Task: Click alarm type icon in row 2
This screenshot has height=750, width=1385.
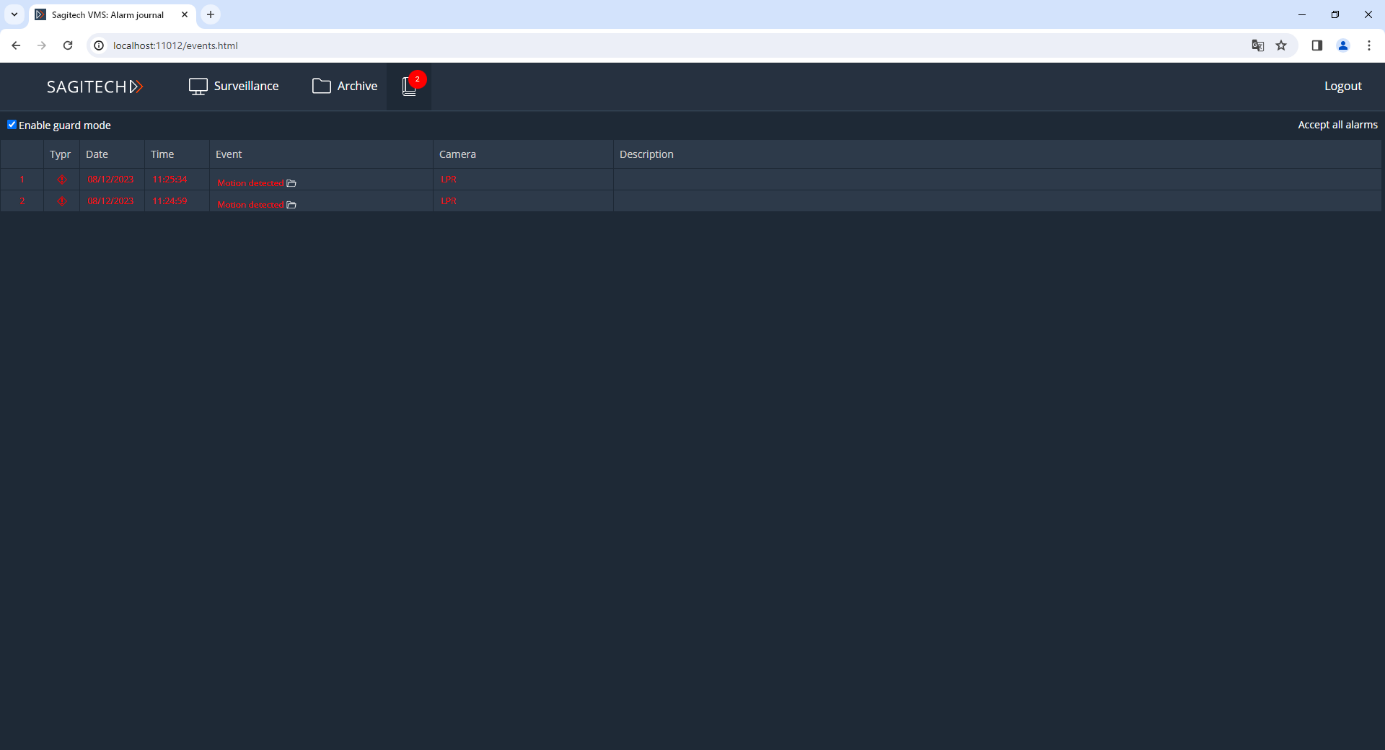Action: tap(61, 201)
